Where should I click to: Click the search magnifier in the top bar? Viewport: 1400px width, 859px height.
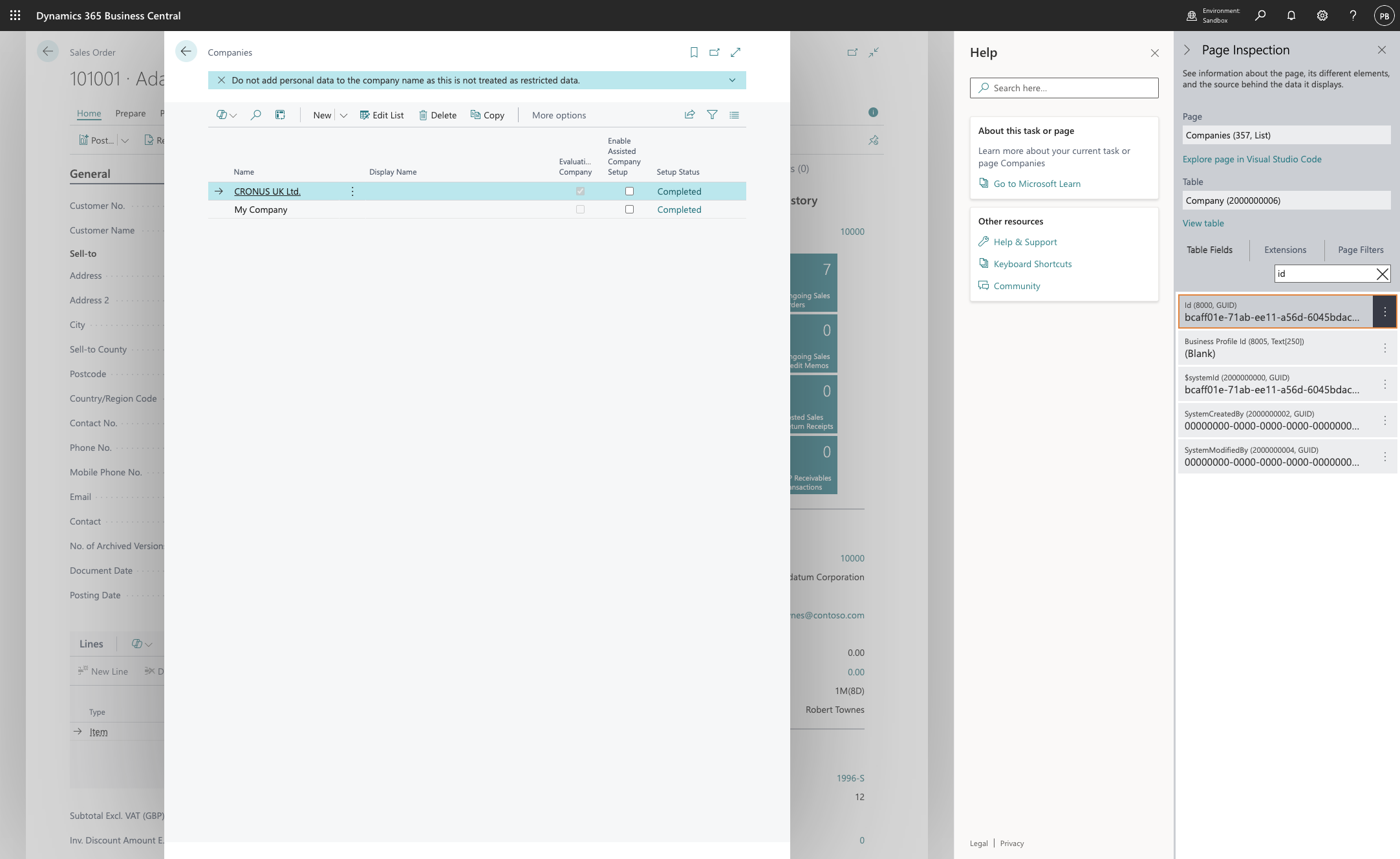pyautogui.click(x=1260, y=16)
